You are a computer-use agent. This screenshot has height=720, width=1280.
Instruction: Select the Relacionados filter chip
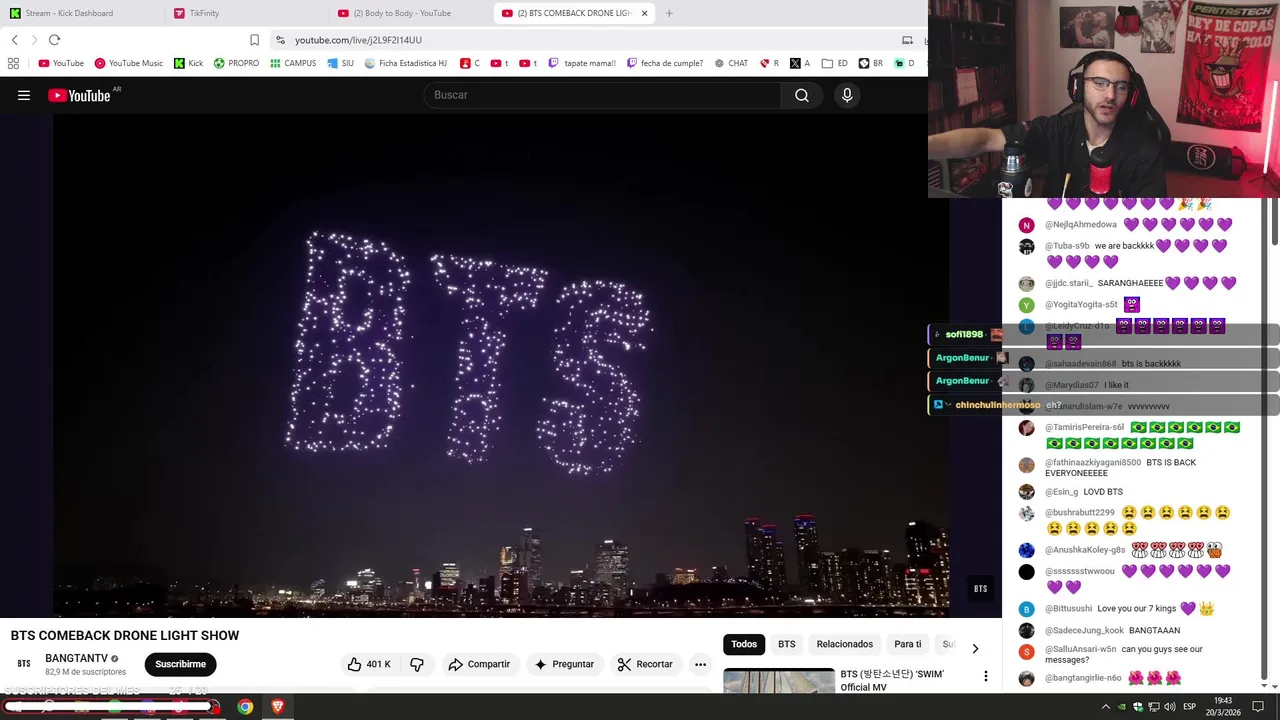point(845,644)
